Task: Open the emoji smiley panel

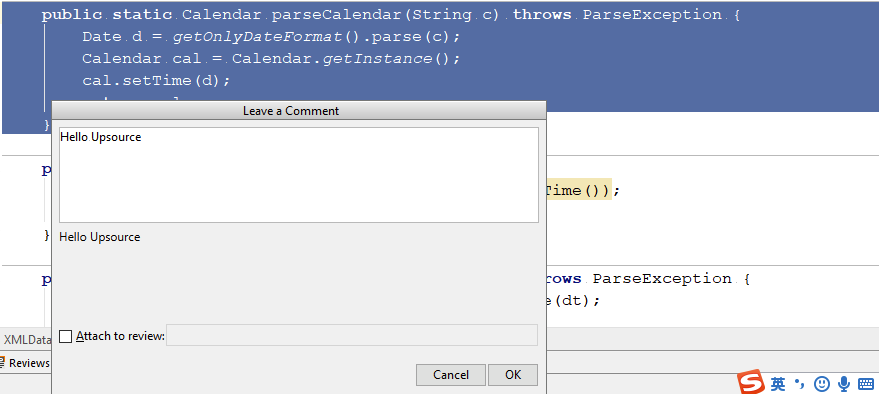Action: point(821,384)
